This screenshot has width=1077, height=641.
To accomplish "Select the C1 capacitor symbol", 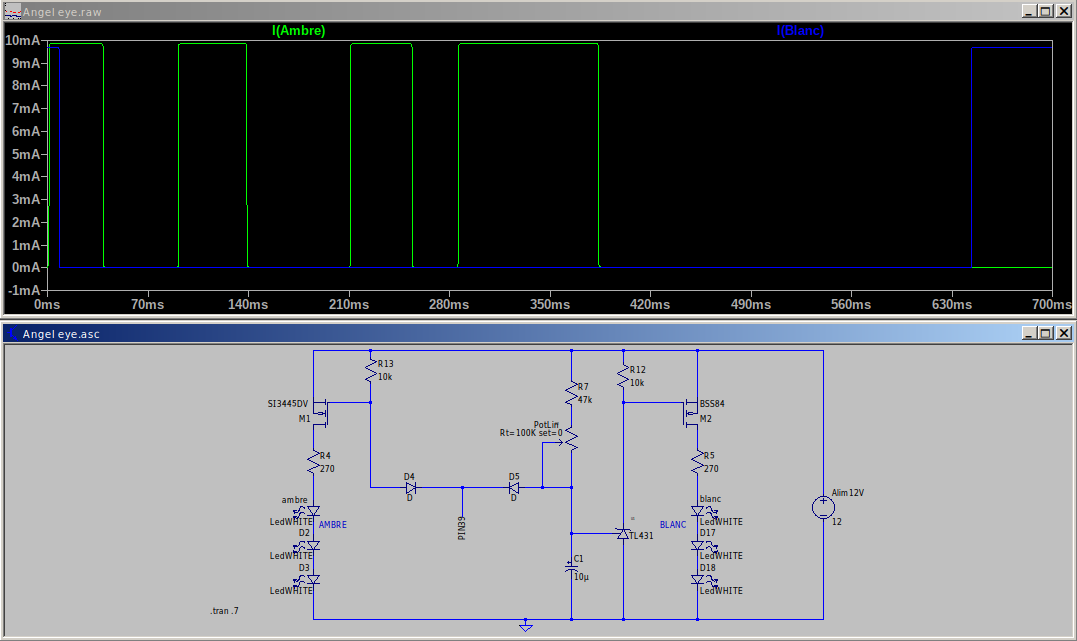I will [571, 567].
